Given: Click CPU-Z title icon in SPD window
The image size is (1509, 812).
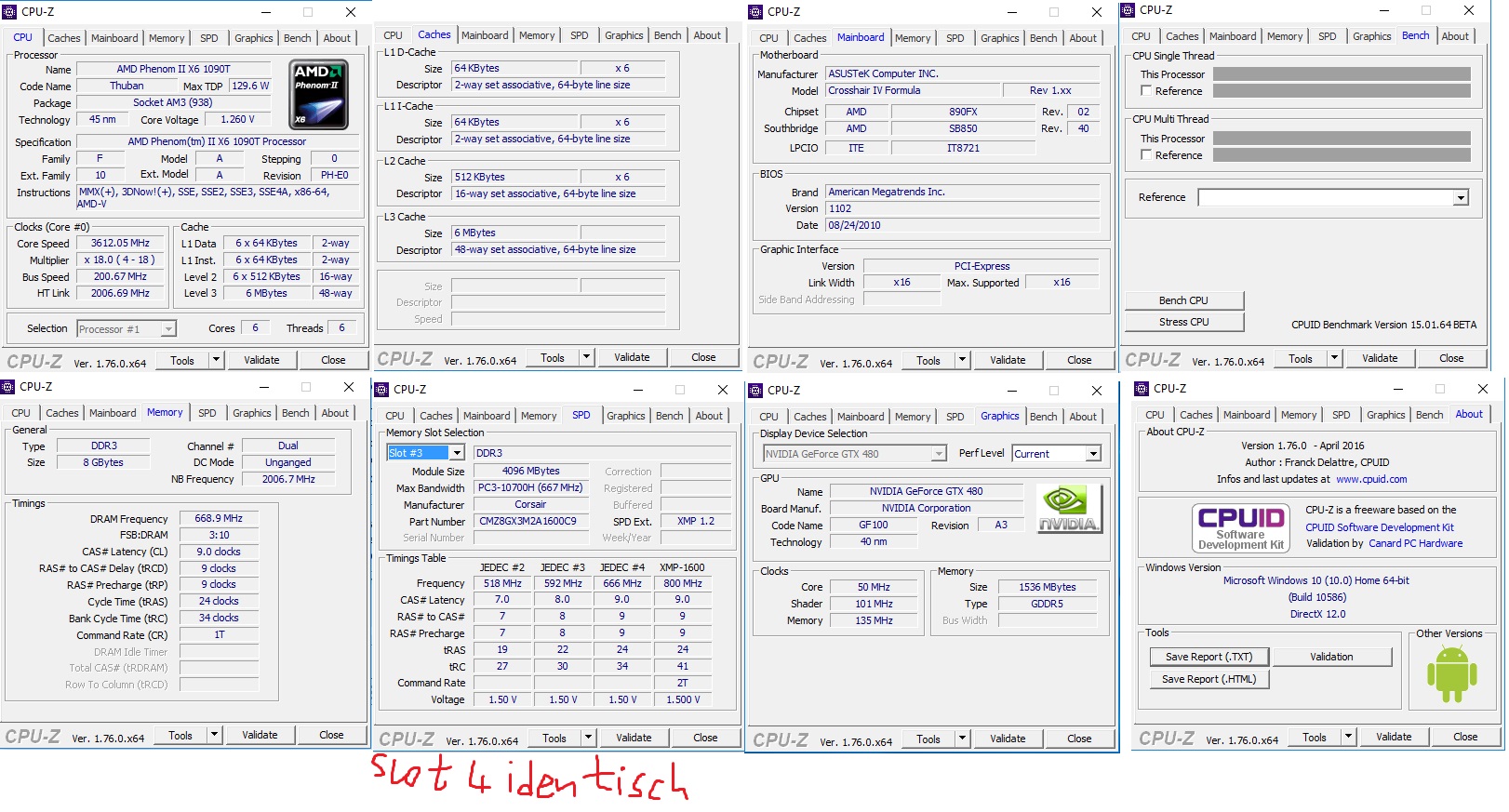Looking at the screenshot, I should click(x=382, y=390).
